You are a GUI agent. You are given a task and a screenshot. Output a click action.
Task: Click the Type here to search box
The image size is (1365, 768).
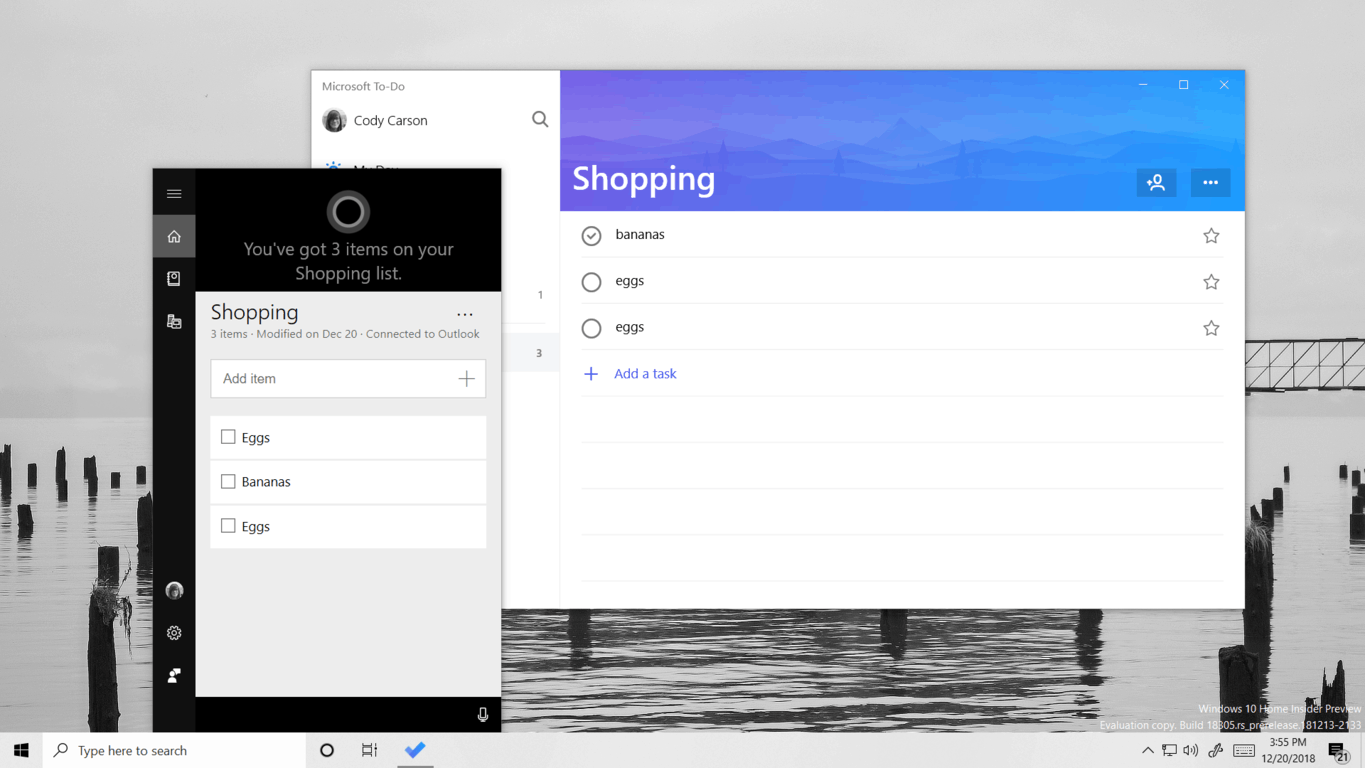[x=175, y=750]
